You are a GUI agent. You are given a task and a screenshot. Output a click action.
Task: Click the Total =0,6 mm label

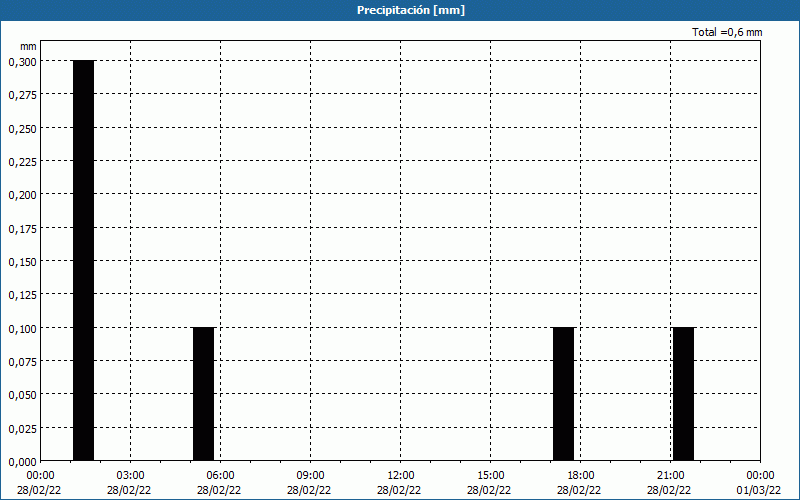727,32
